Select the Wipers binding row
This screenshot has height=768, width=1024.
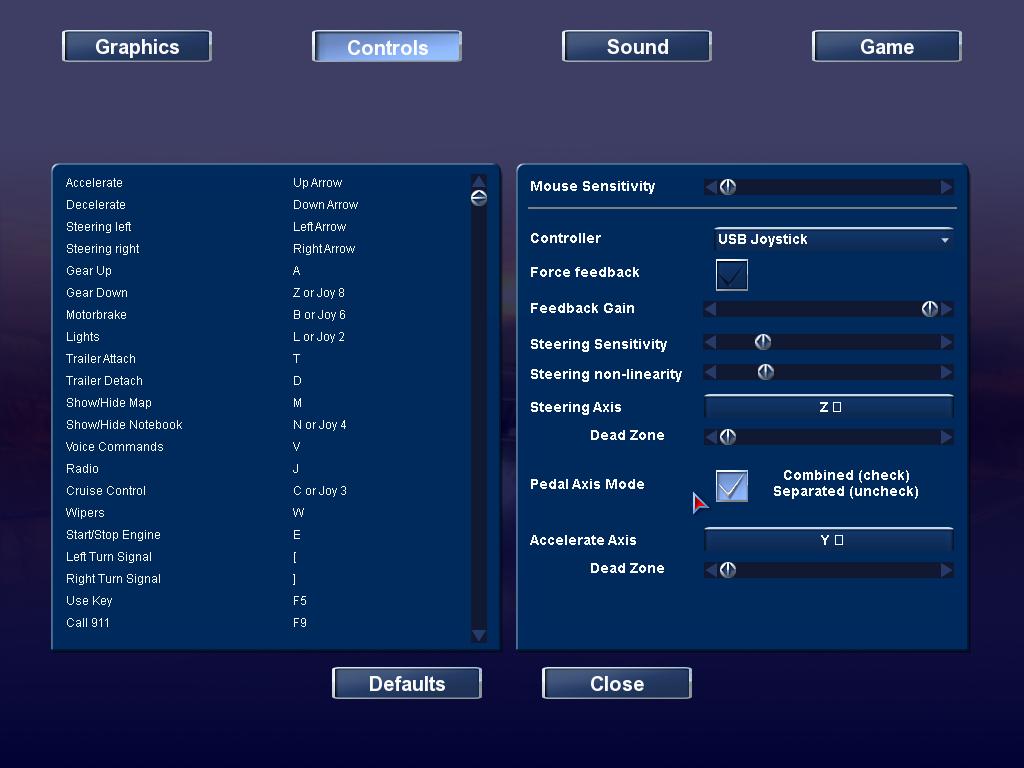(264, 513)
